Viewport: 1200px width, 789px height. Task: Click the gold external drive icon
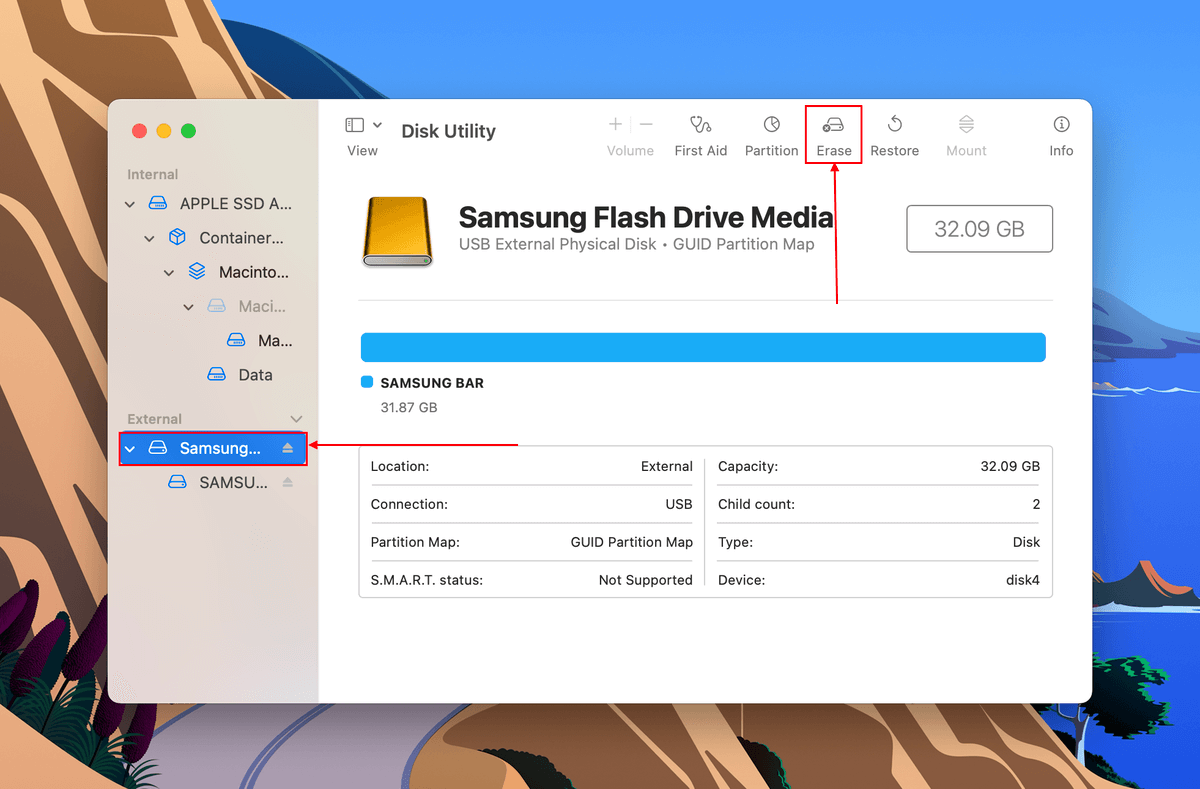(x=398, y=231)
